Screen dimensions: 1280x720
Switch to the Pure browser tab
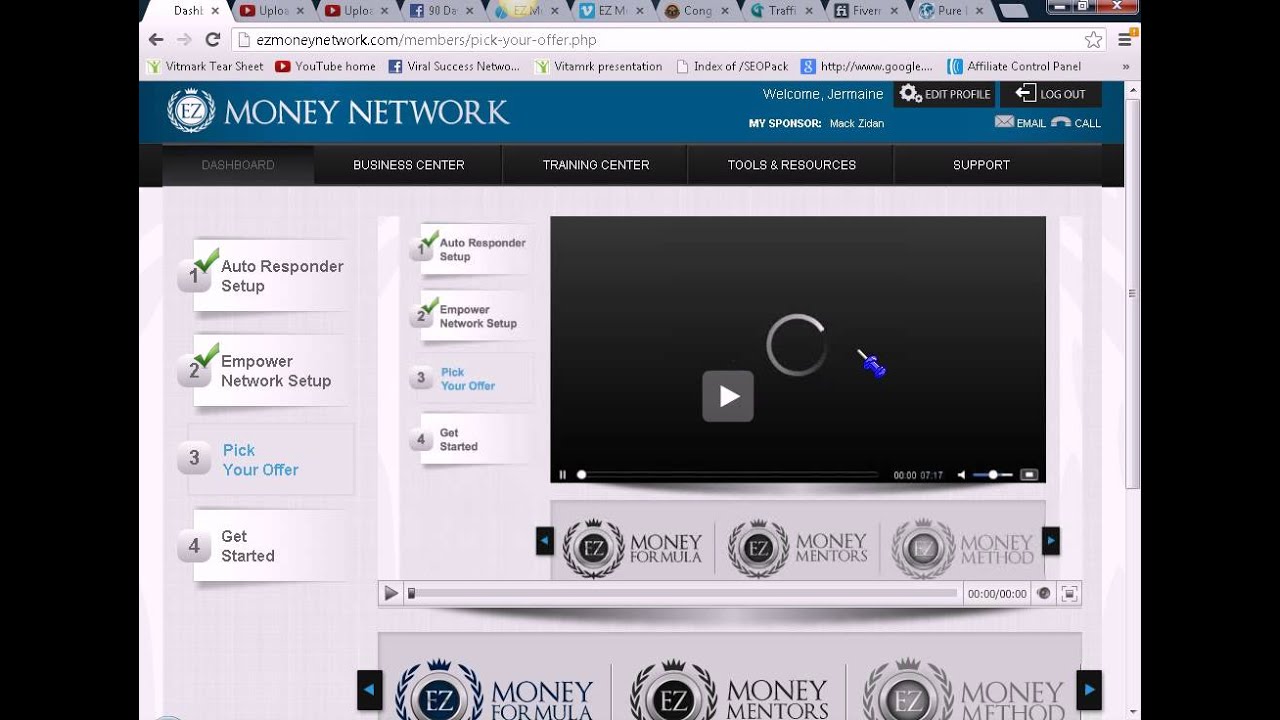[952, 11]
